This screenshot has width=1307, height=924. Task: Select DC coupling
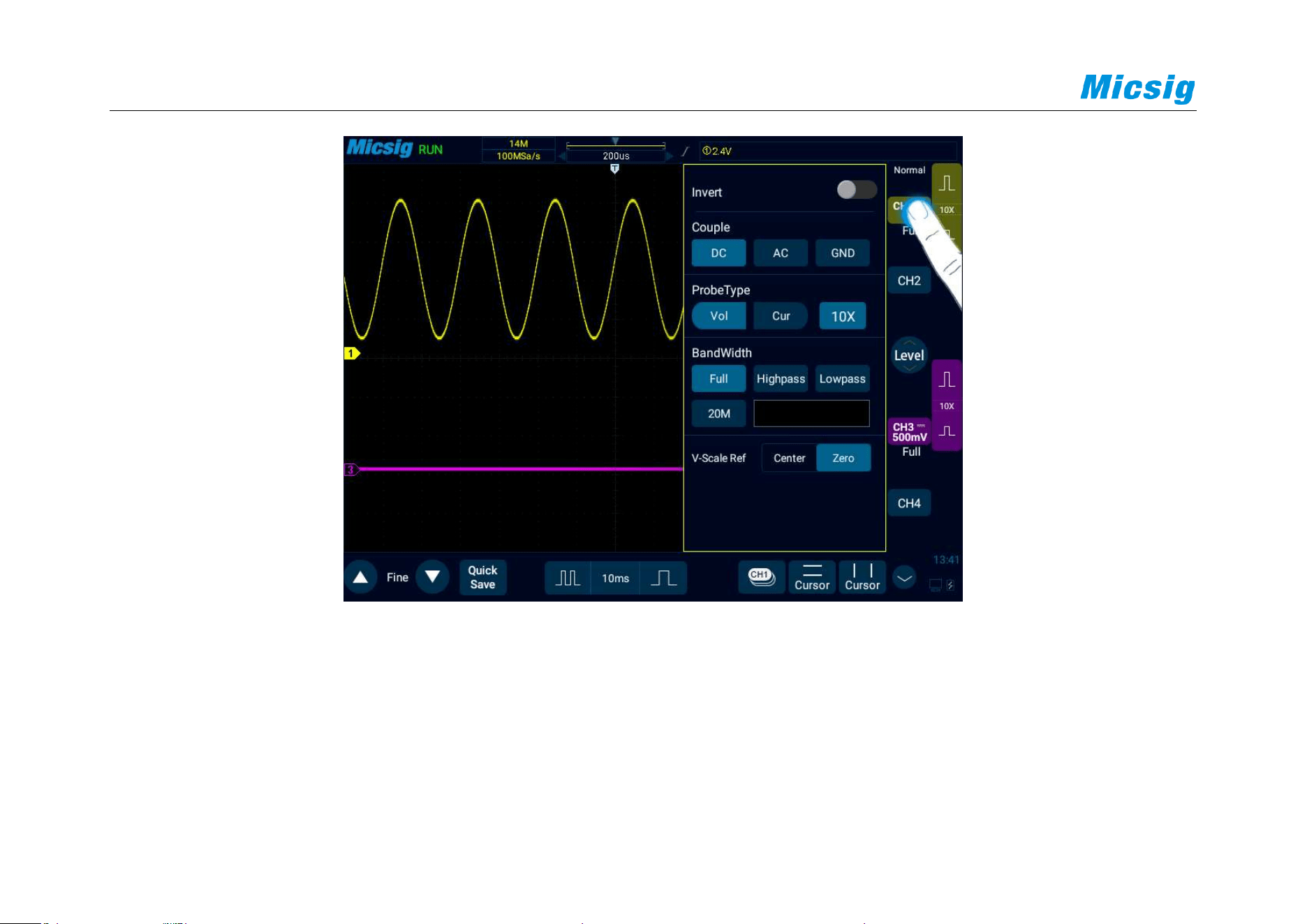point(718,253)
